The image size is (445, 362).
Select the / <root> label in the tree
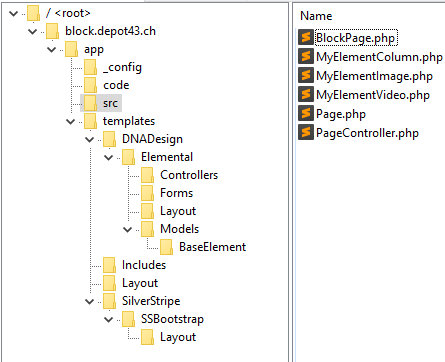(68, 13)
